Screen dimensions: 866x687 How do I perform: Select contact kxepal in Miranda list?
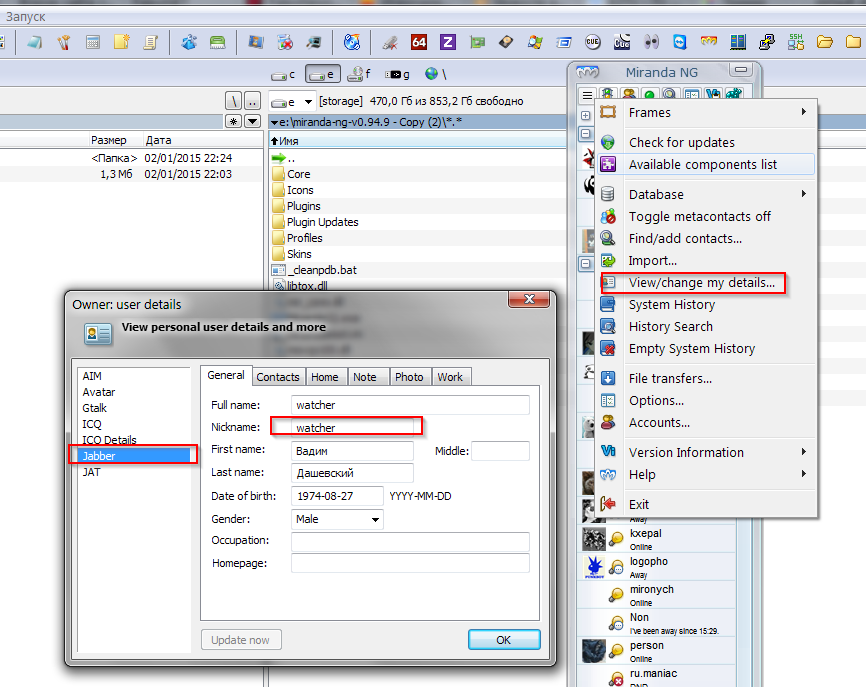coord(657,539)
